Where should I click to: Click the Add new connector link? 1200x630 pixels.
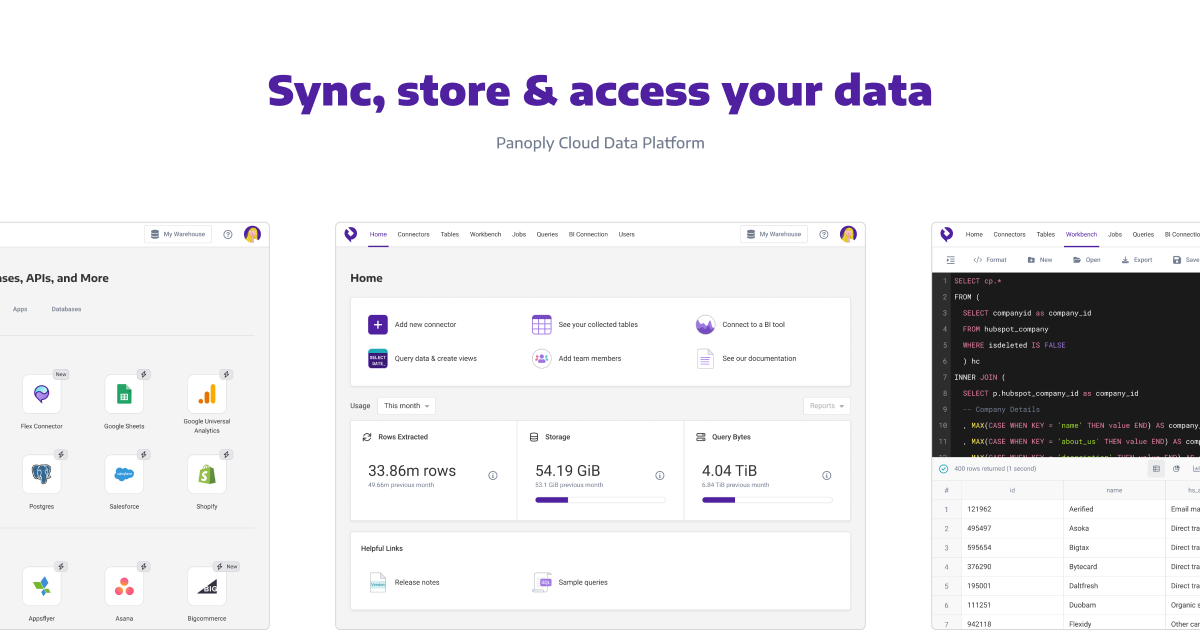coord(425,325)
